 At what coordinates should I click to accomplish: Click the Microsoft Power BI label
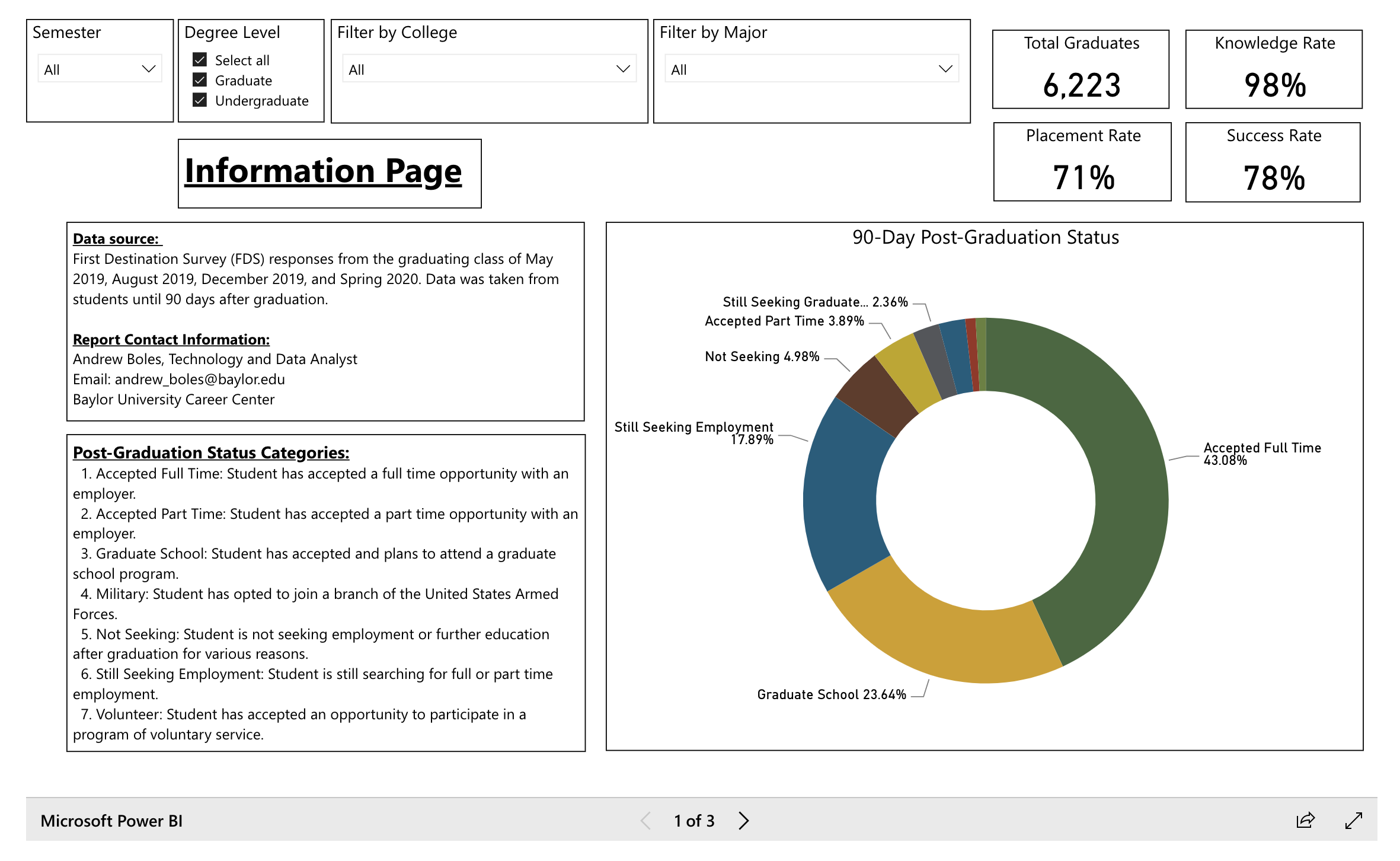click(x=111, y=821)
